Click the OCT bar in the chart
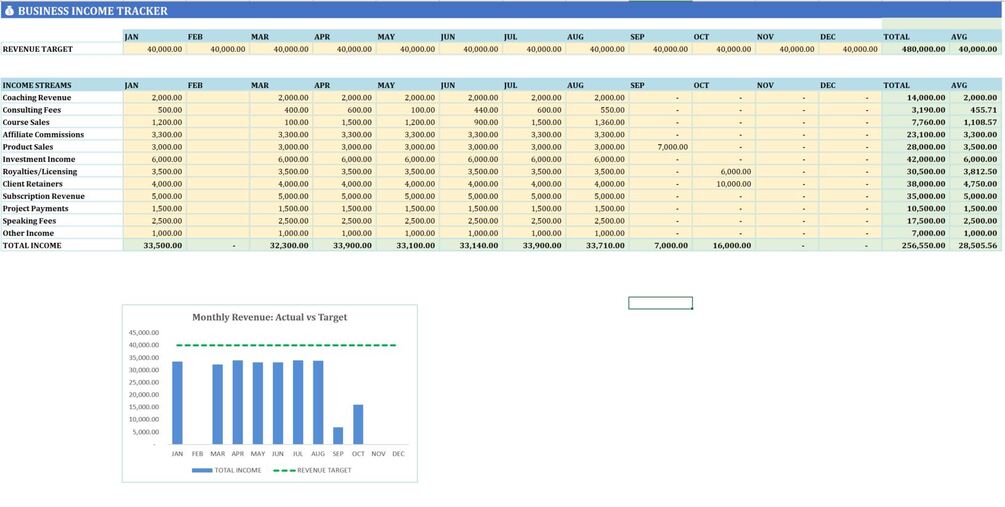Image resolution: width=1005 pixels, height=507 pixels. pos(358,424)
